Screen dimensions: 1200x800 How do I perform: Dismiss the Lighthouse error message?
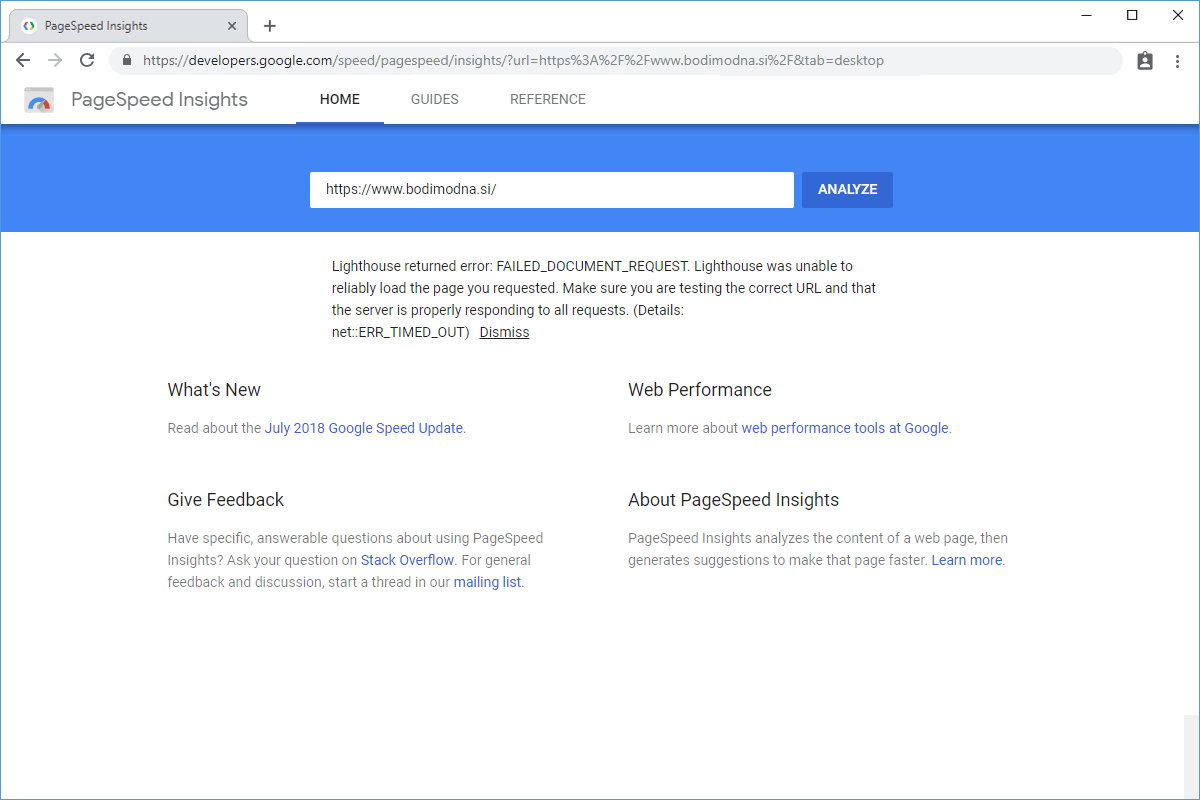pyautogui.click(x=504, y=332)
